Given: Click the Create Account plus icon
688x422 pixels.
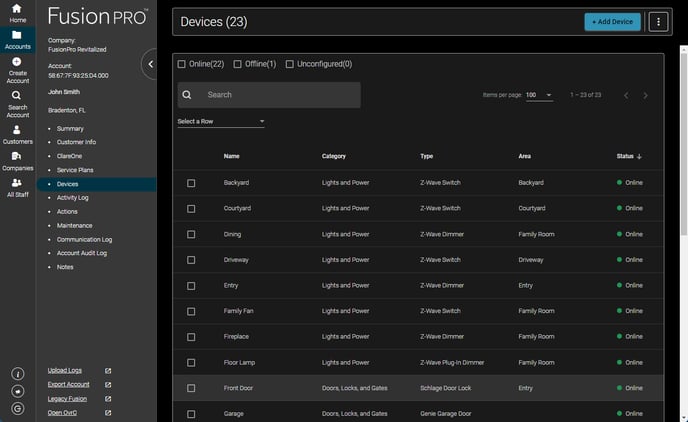Looking at the screenshot, I should click(17, 62).
